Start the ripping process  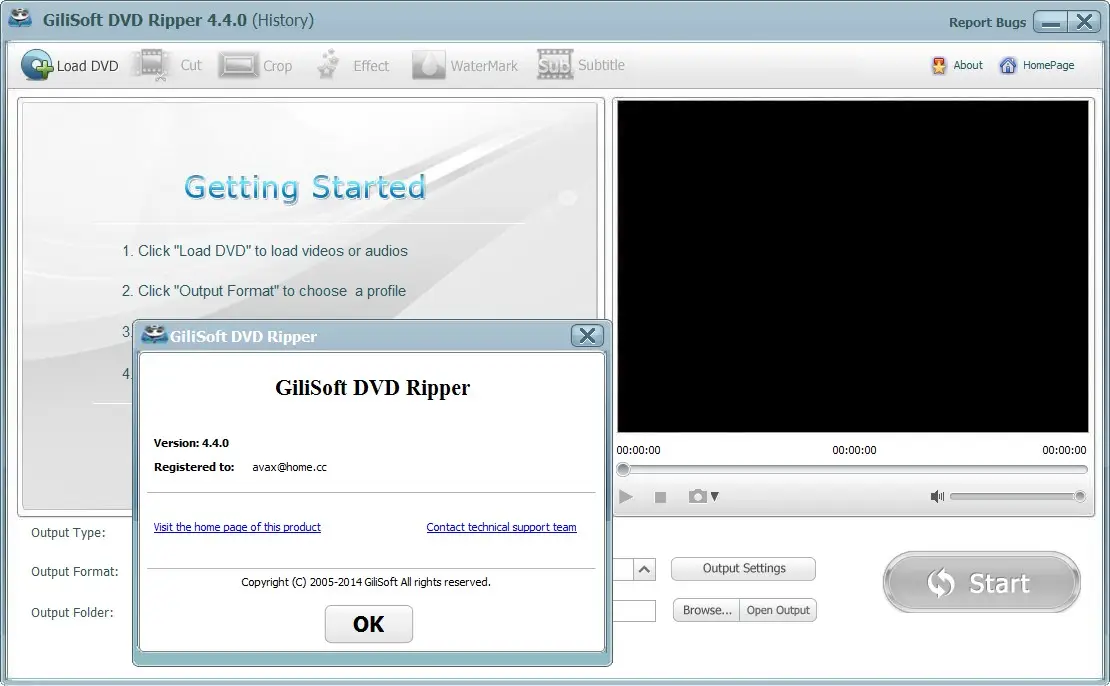tap(981, 583)
